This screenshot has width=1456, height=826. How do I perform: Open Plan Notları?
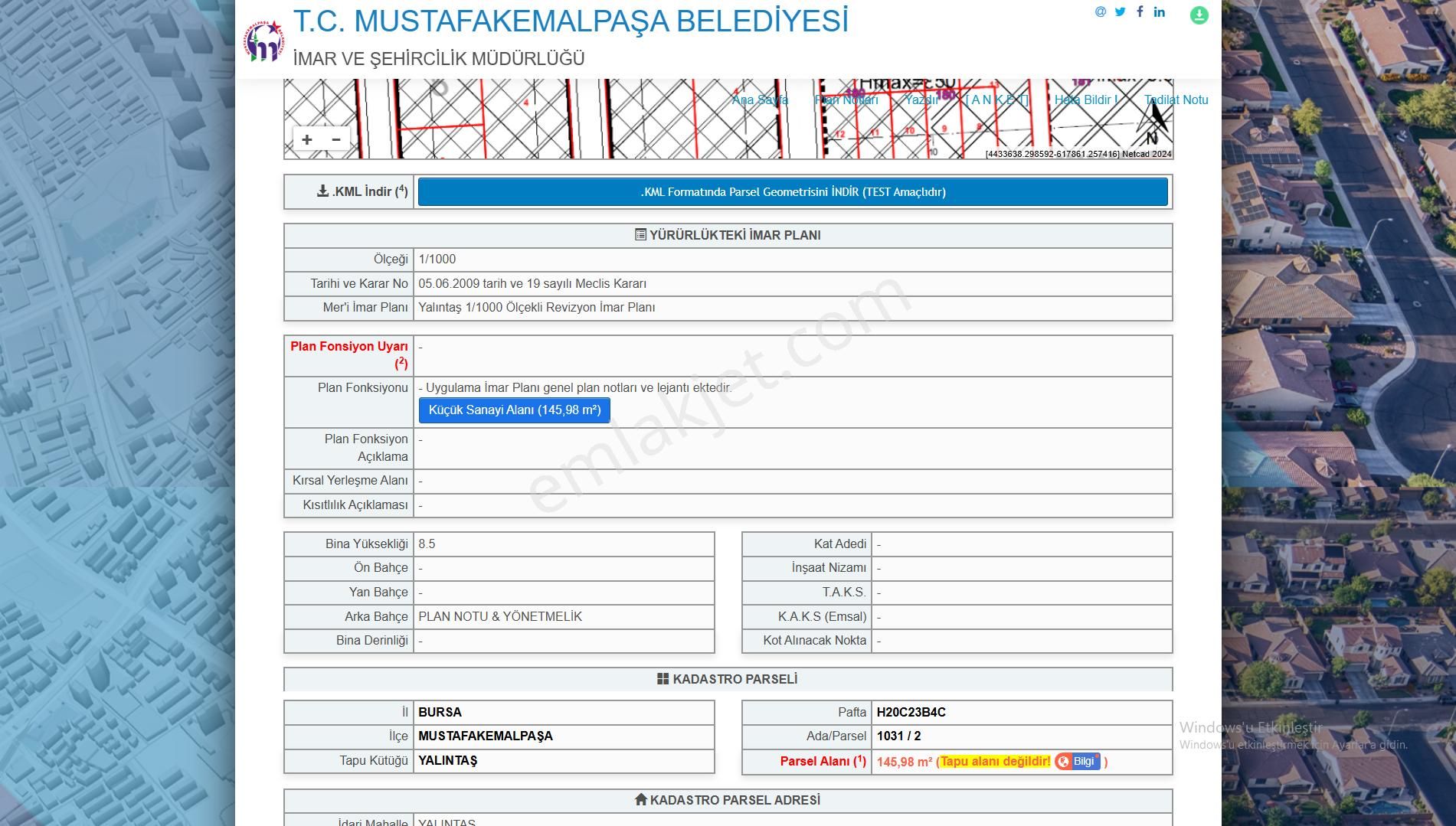846,100
